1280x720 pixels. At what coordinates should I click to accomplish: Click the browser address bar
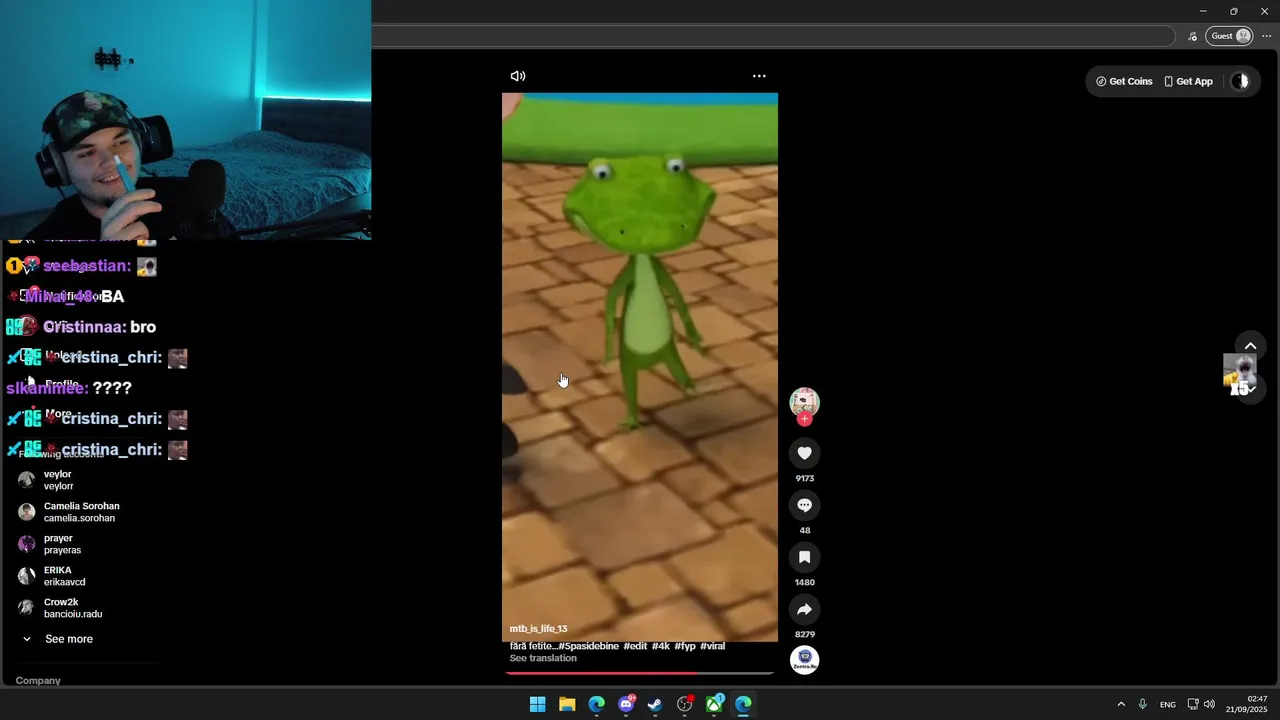pyautogui.click(x=772, y=36)
